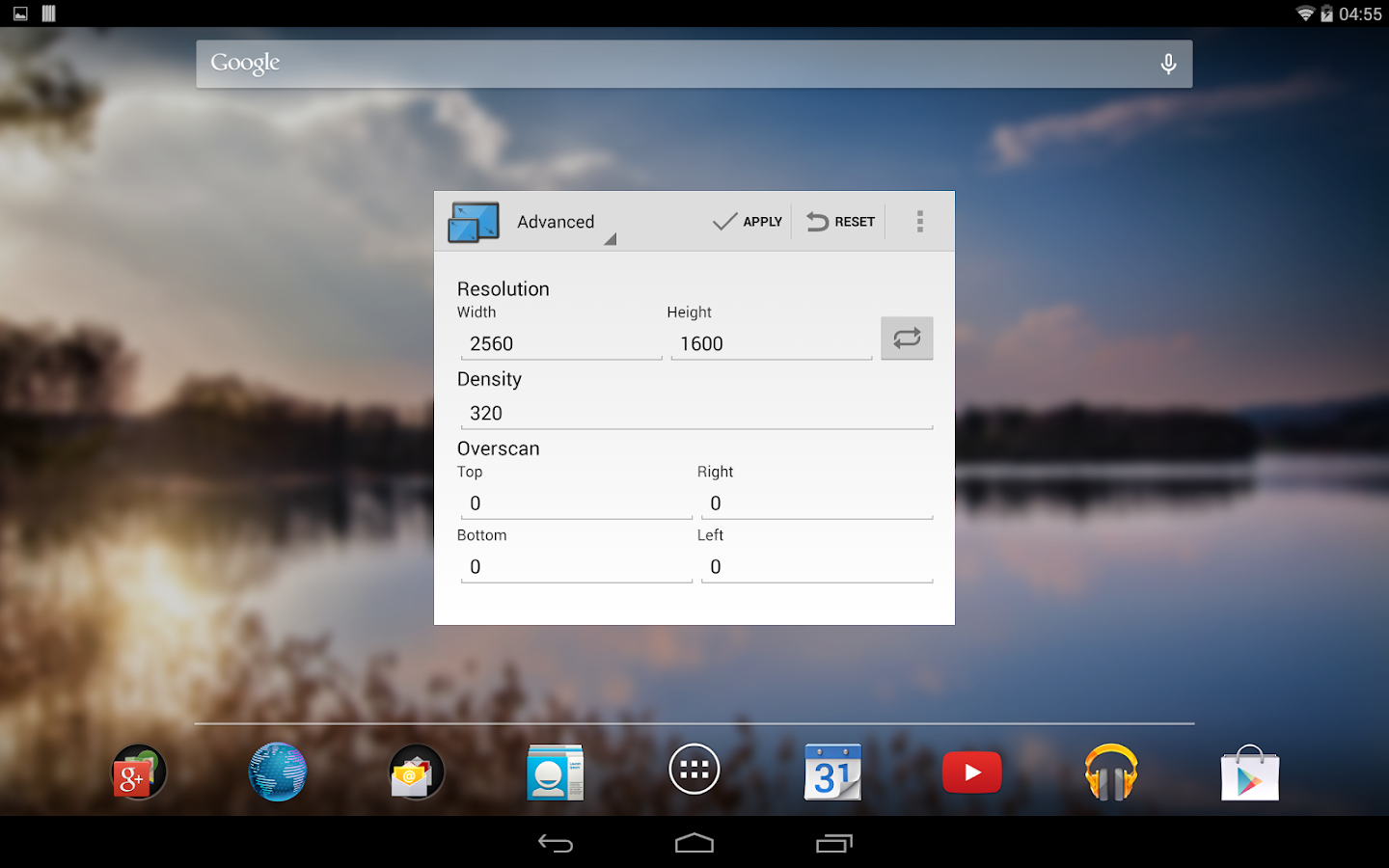
Task: Launch Google Play Music
Action: point(1110,772)
